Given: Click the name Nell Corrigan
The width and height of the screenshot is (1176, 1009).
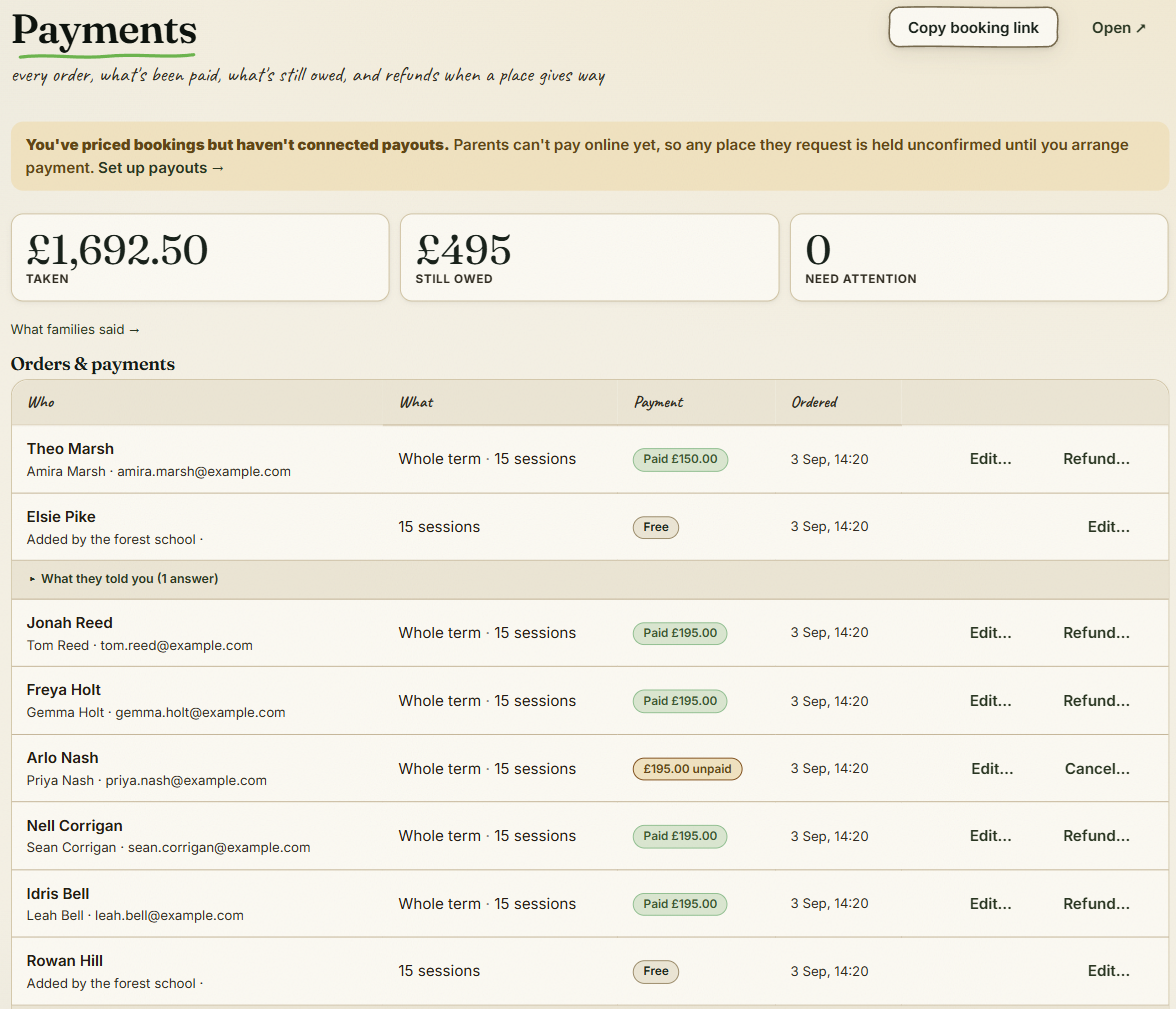Looking at the screenshot, I should coord(74,826).
